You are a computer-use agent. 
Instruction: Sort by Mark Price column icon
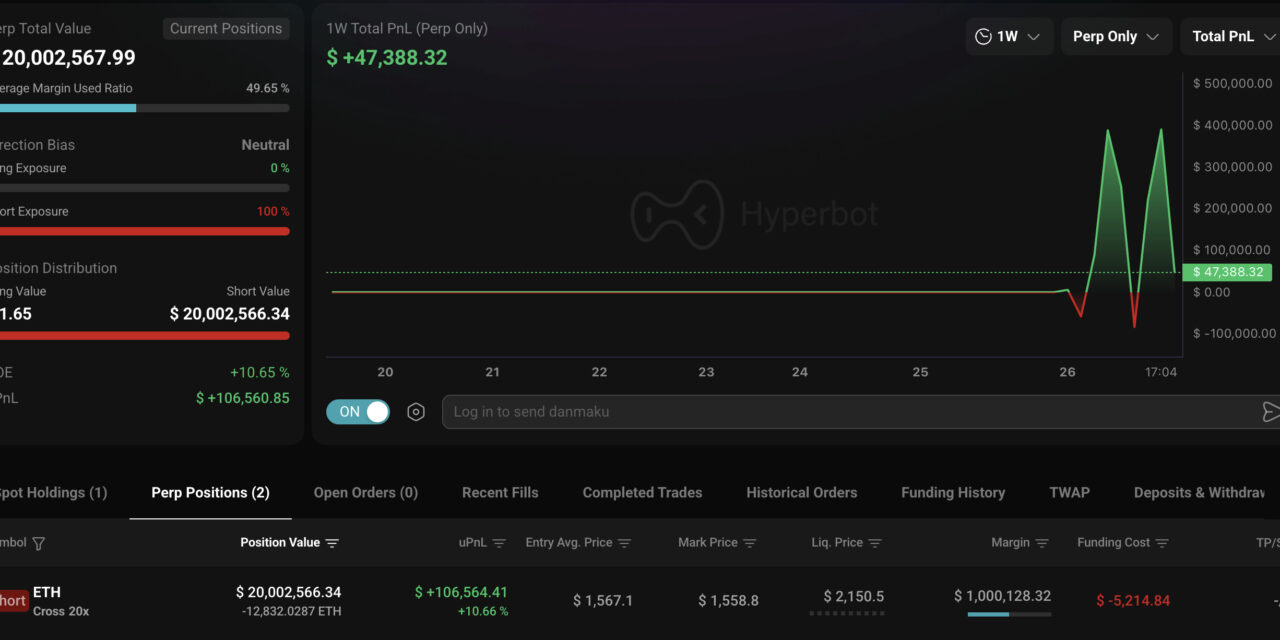(x=749, y=543)
